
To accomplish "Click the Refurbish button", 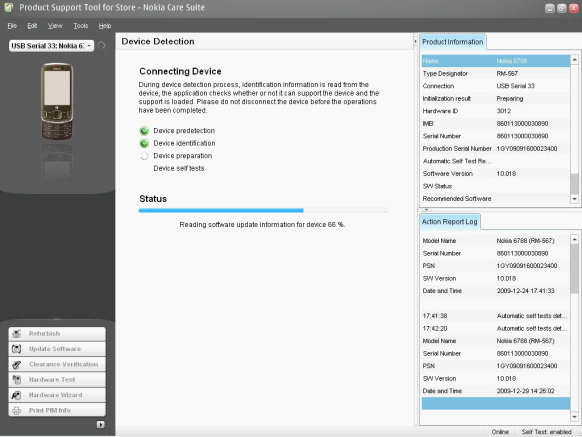I will (57, 333).
